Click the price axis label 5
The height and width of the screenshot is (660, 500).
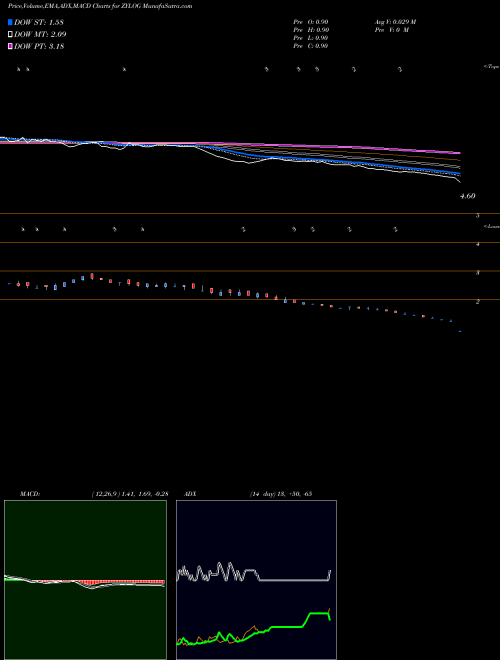pyautogui.click(x=478, y=216)
